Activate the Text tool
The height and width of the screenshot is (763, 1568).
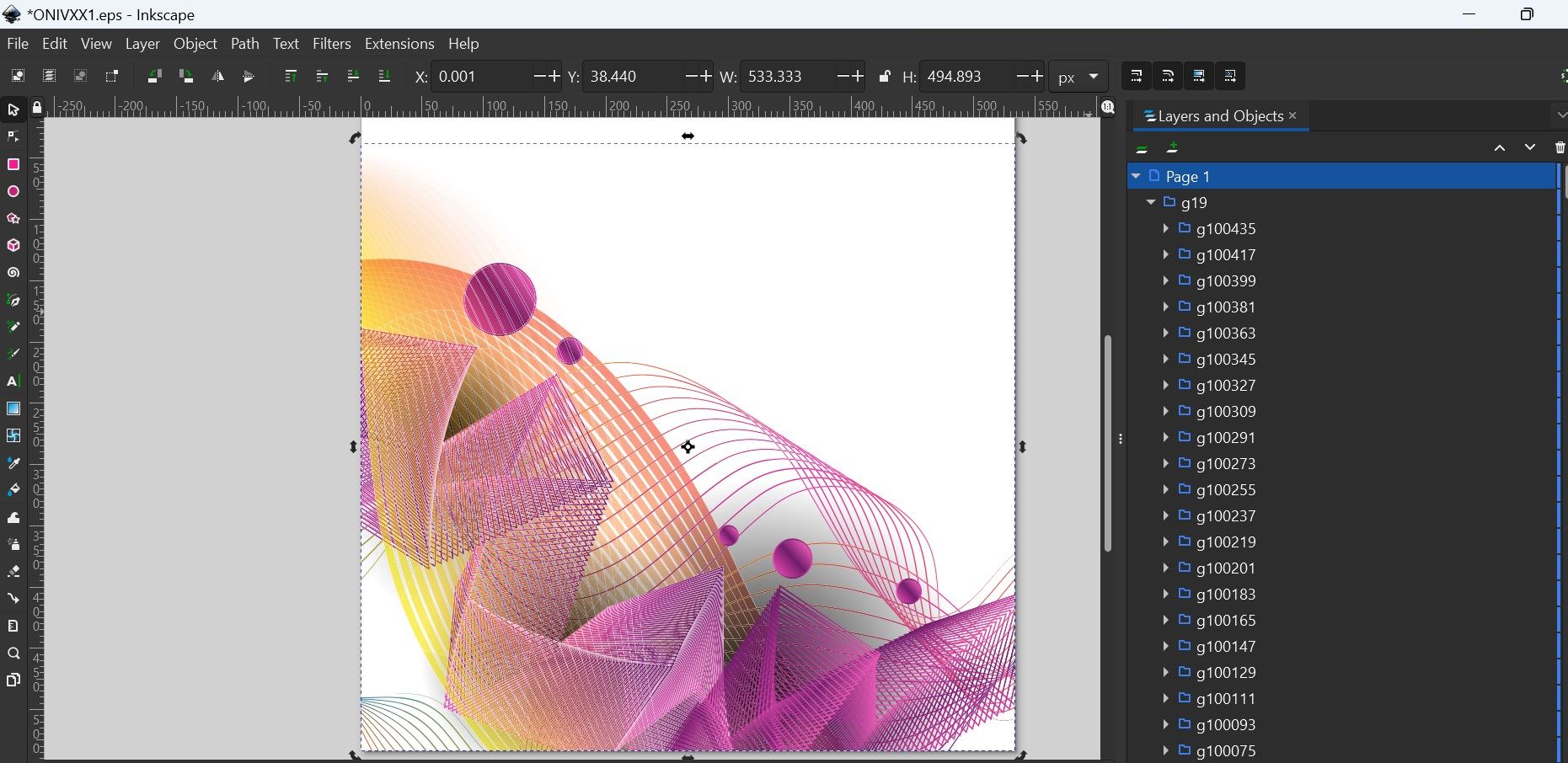(13, 381)
